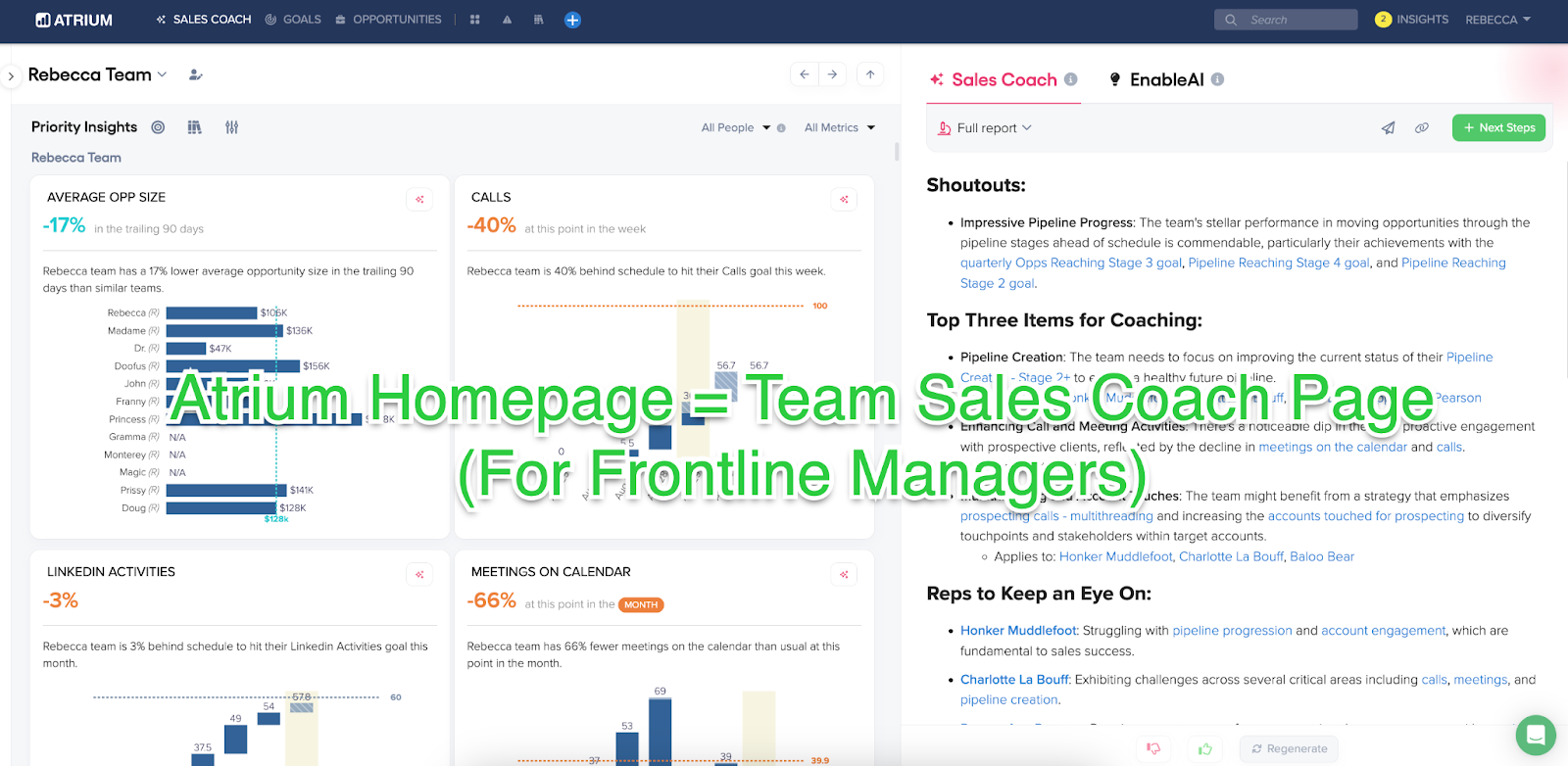Expand the left sidebar chevron
The height and width of the screenshot is (766, 1568).
tap(11, 75)
